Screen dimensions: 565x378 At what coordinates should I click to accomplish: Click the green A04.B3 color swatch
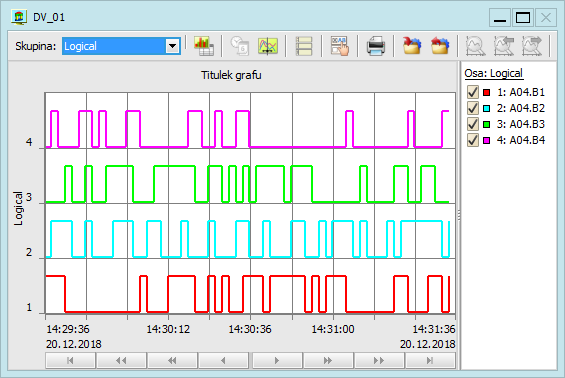point(486,124)
